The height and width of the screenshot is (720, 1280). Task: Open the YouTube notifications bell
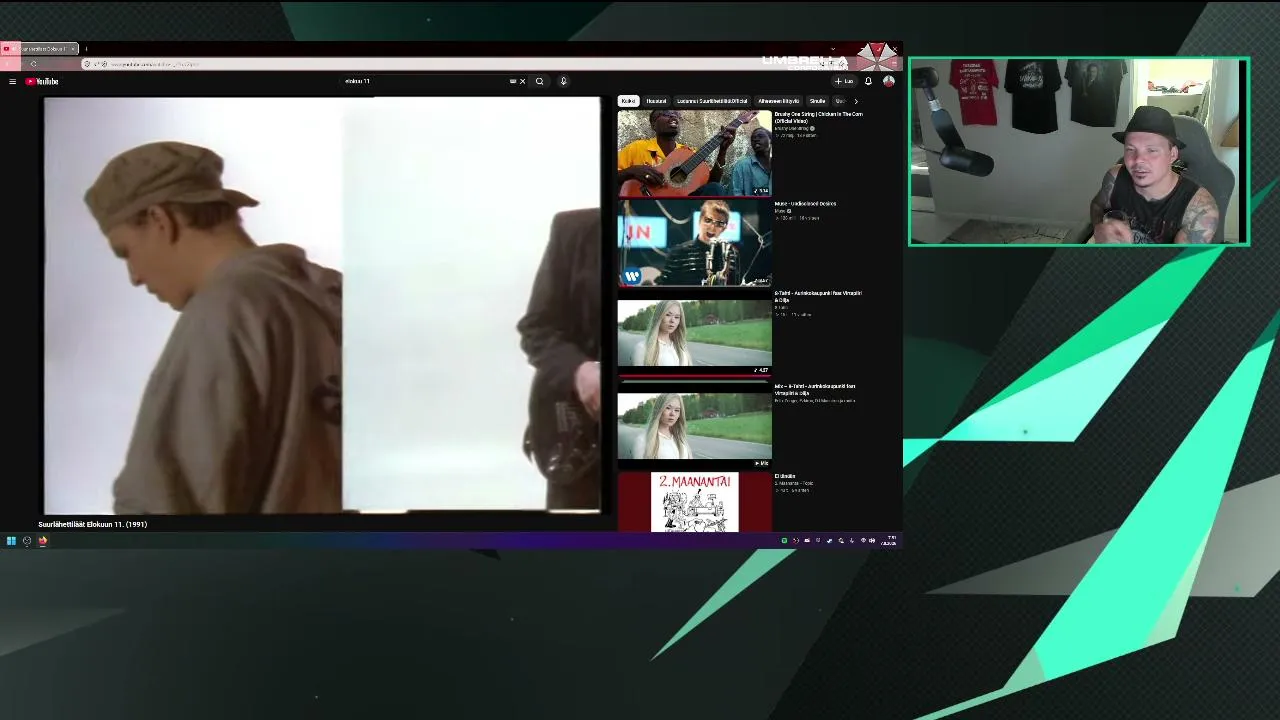point(868,81)
